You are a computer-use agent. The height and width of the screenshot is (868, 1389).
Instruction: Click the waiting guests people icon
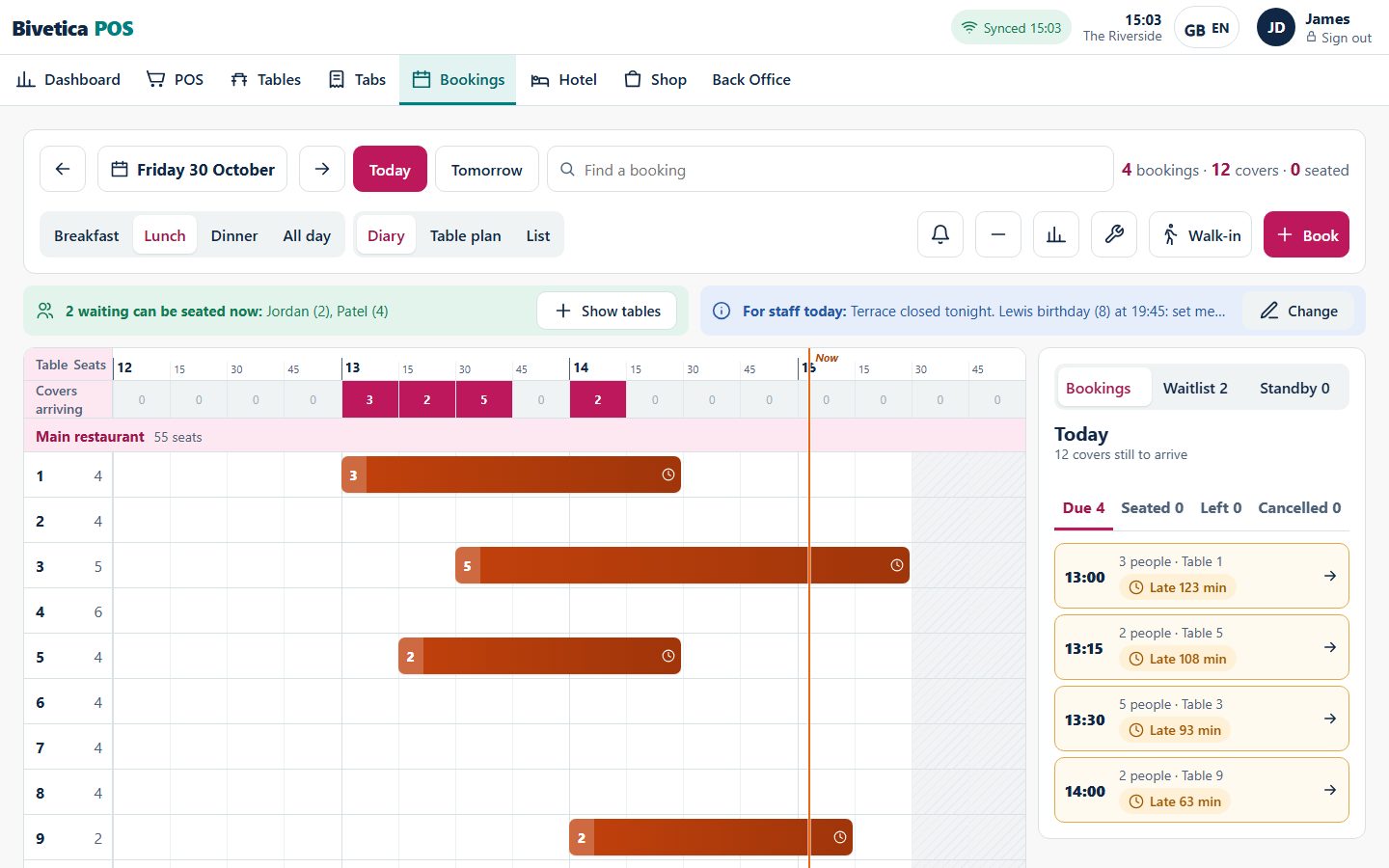tap(44, 311)
